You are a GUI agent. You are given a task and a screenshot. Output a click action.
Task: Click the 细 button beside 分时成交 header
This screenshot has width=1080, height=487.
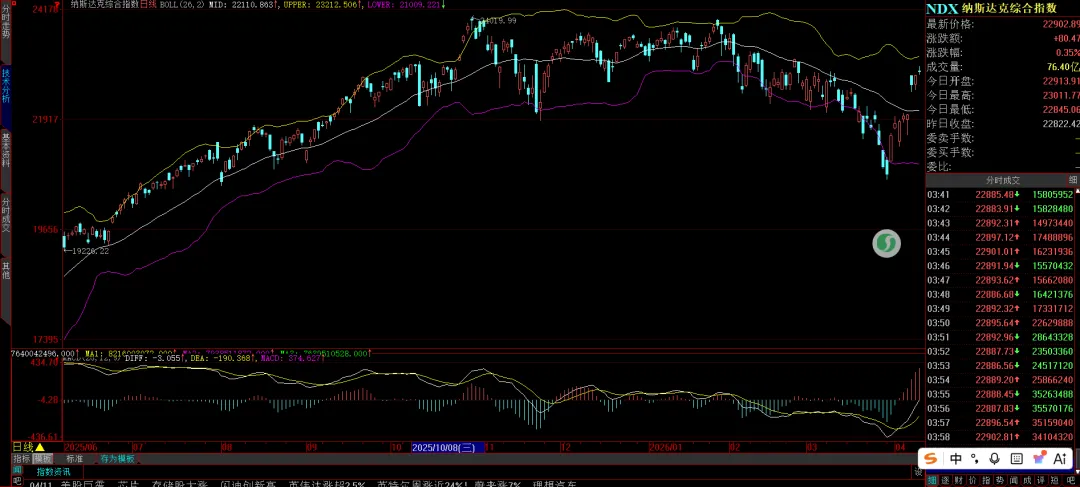tap(1072, 180)
